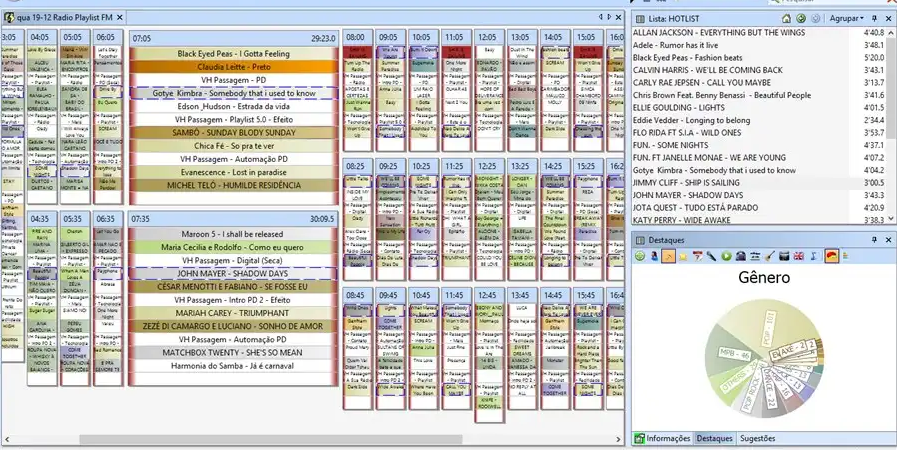Click the 12:45 block header
The height and width of the screenshot is (450, 897).
tap(489, 296)
